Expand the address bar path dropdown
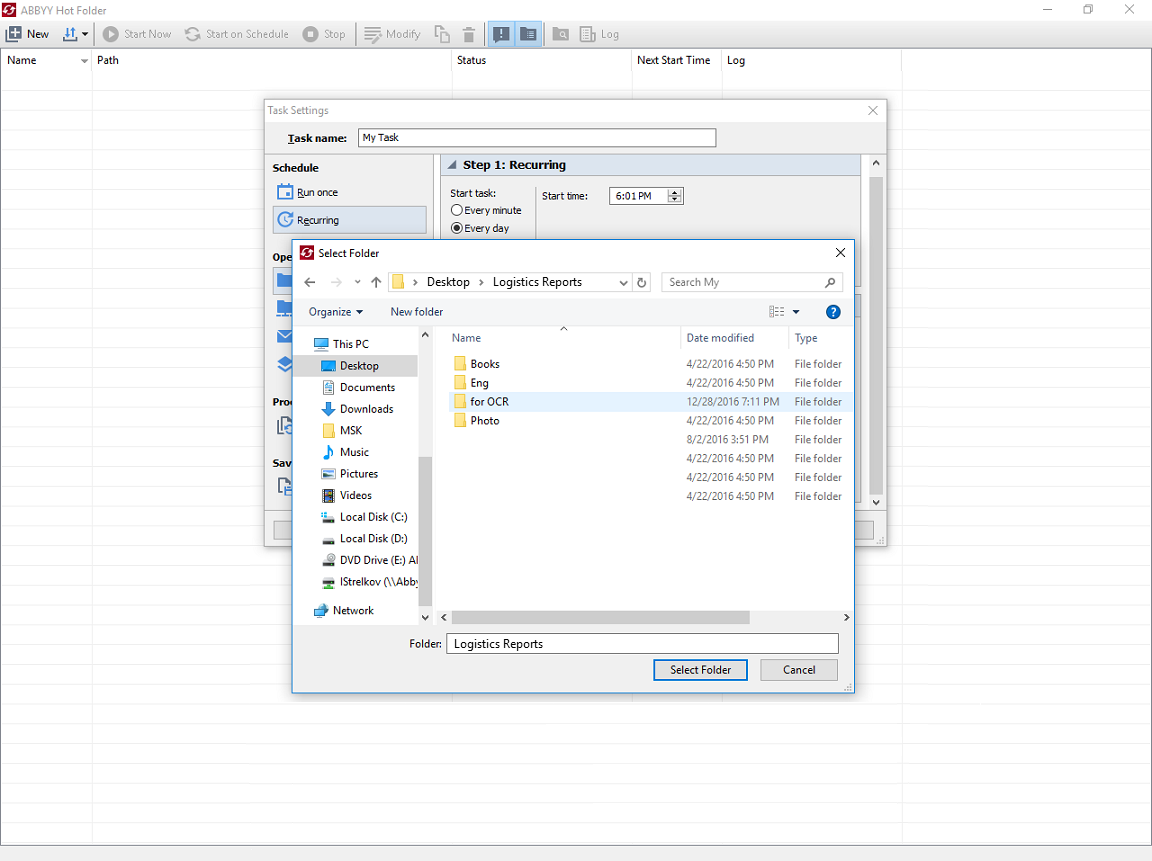Image resolution: width=1152 pixels, height=861 pixels. point(624,283)
